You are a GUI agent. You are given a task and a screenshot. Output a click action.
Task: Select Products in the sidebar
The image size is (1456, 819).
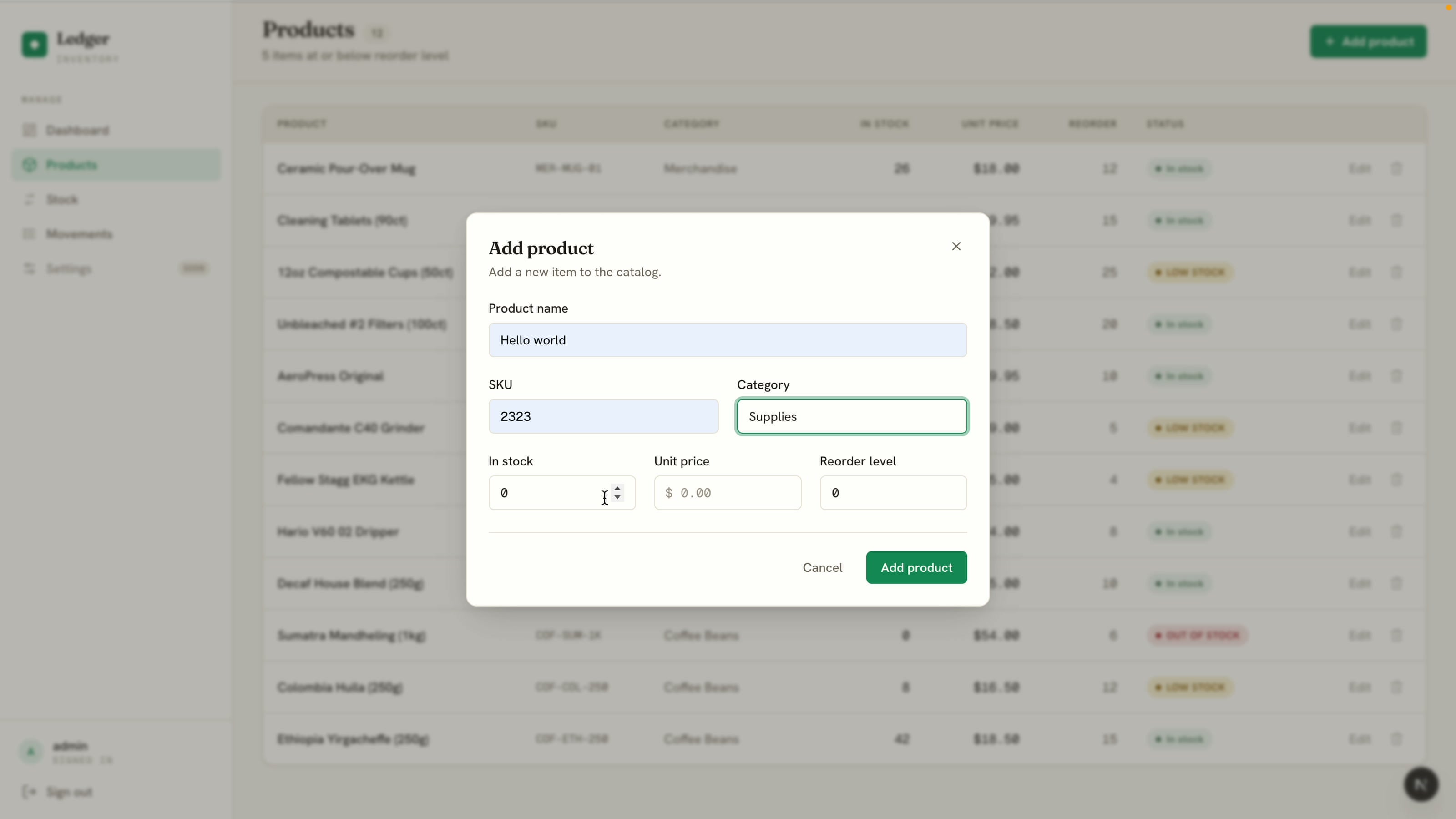(116, 165)
